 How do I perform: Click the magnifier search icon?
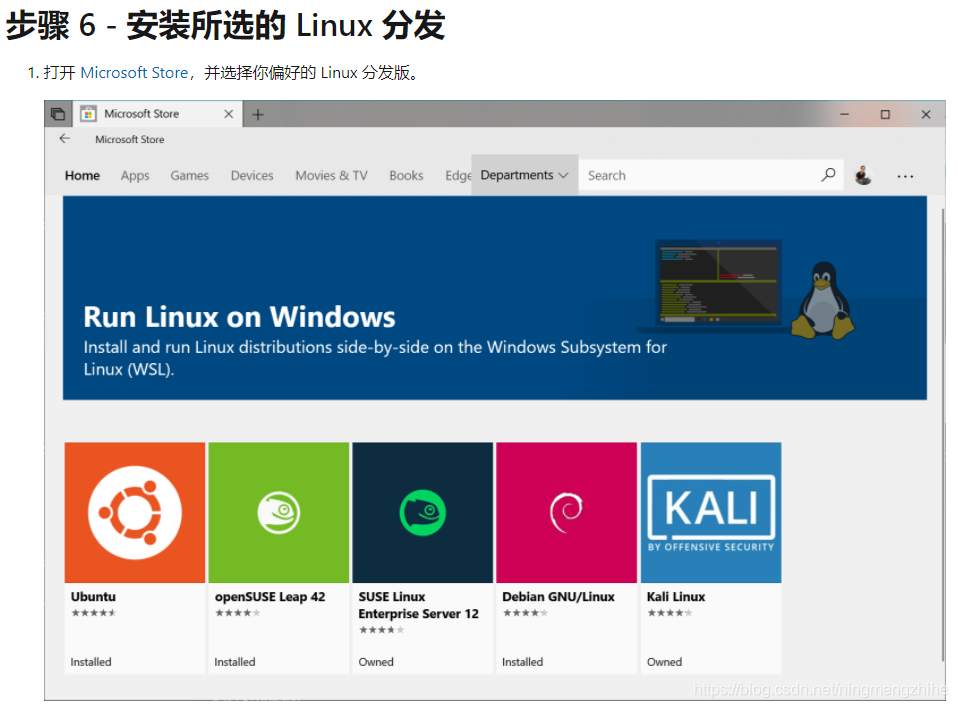(x=828, y=175)
